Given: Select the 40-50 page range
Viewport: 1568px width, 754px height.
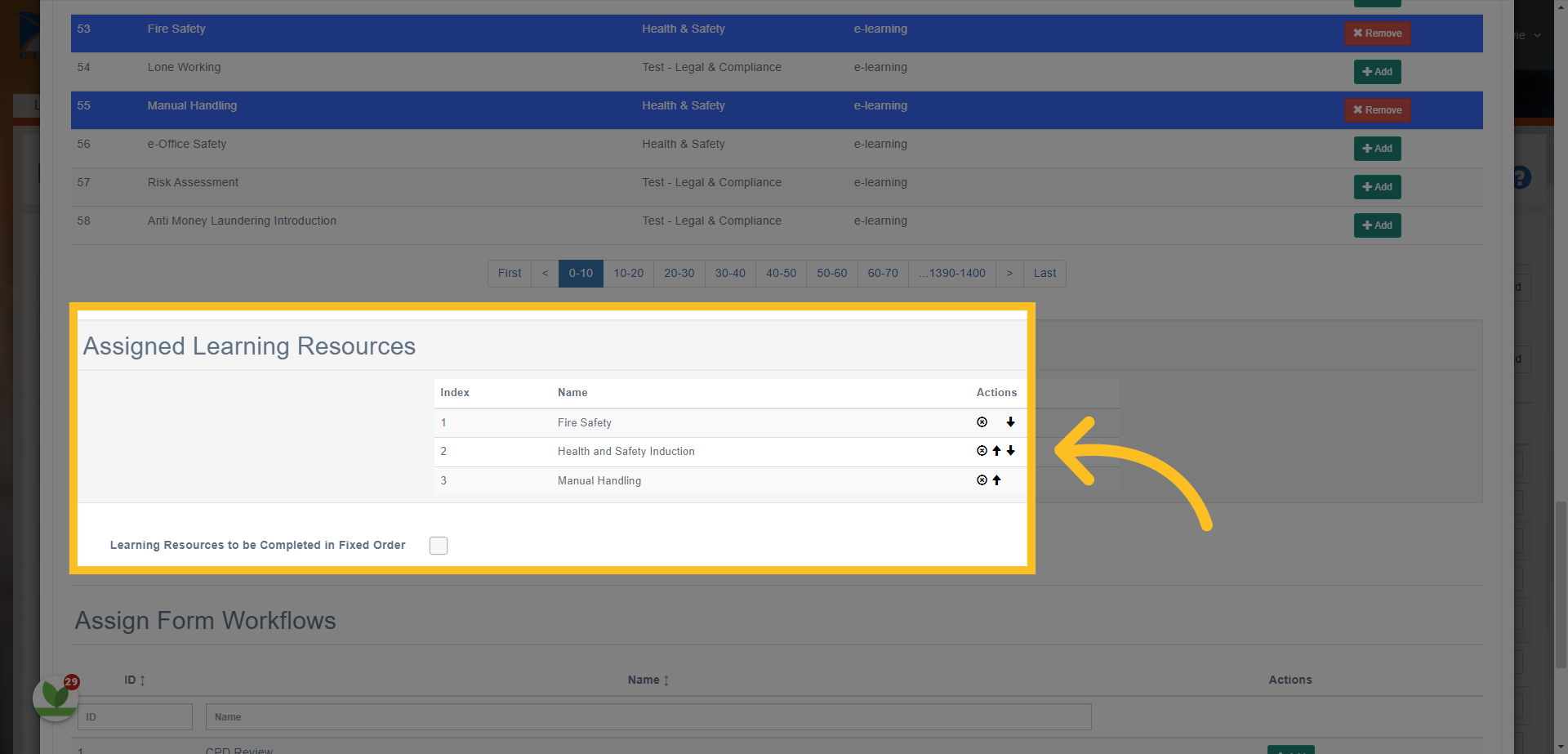Looking at the screenshot, I should 781,274.
